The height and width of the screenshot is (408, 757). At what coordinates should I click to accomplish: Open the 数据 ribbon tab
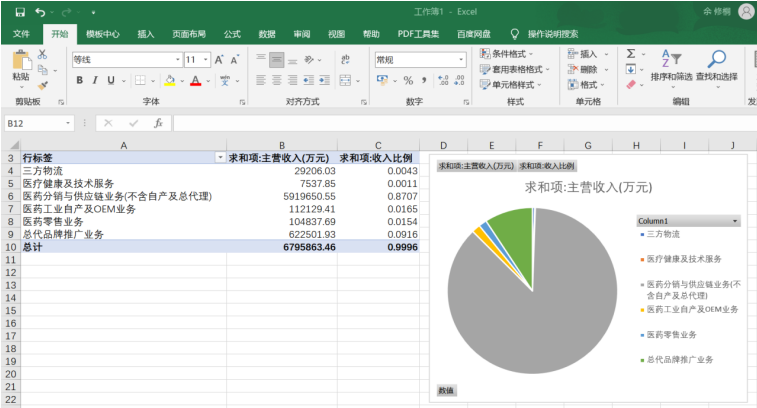[x=267, y=34]
